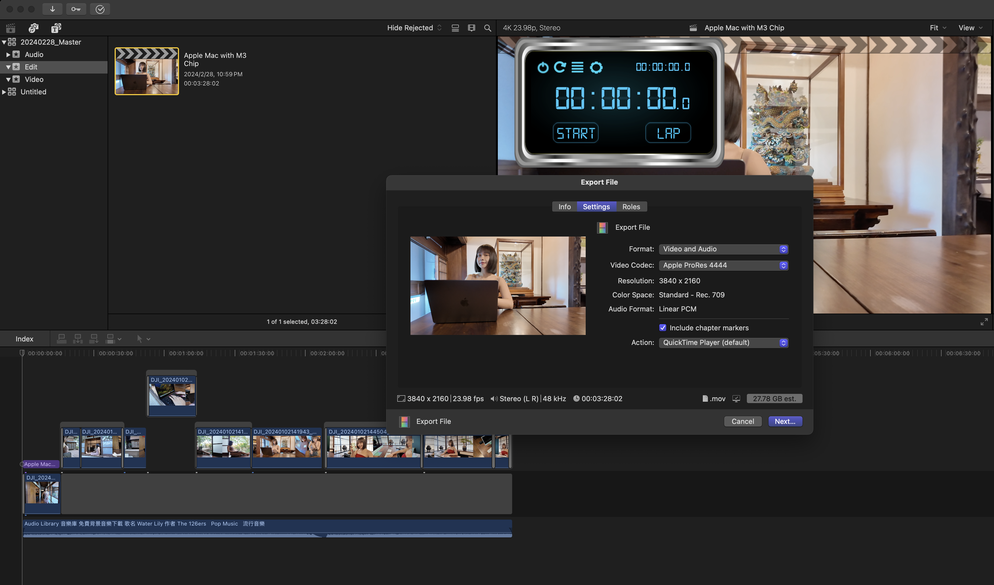This screenshot has height=585, width=994.
Task: Switch to the Info tab
Action: pos(564,207)
